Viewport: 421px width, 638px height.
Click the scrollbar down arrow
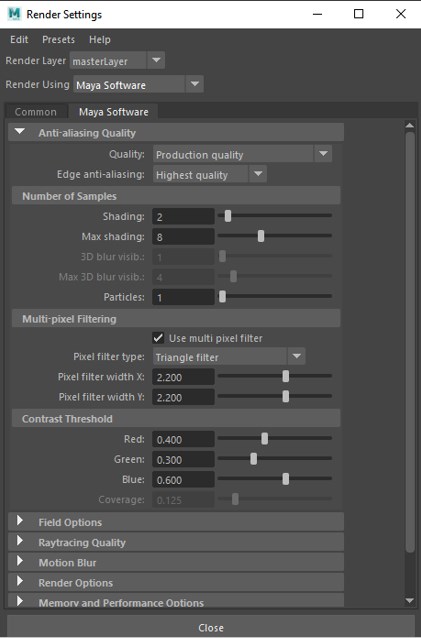[x=409, y=600]
